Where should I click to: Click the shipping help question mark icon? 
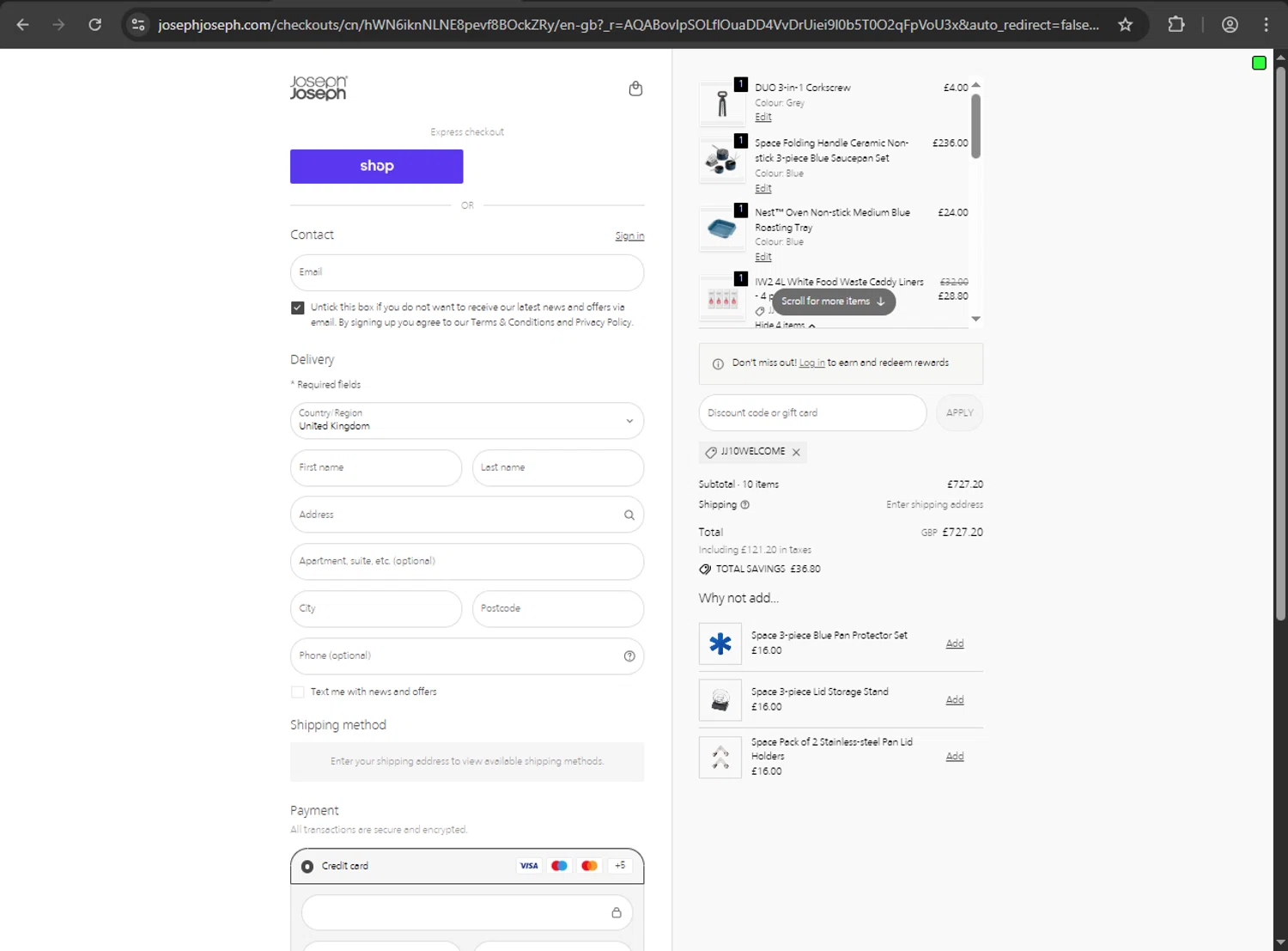pyautogui.click(x=745, y=505)
